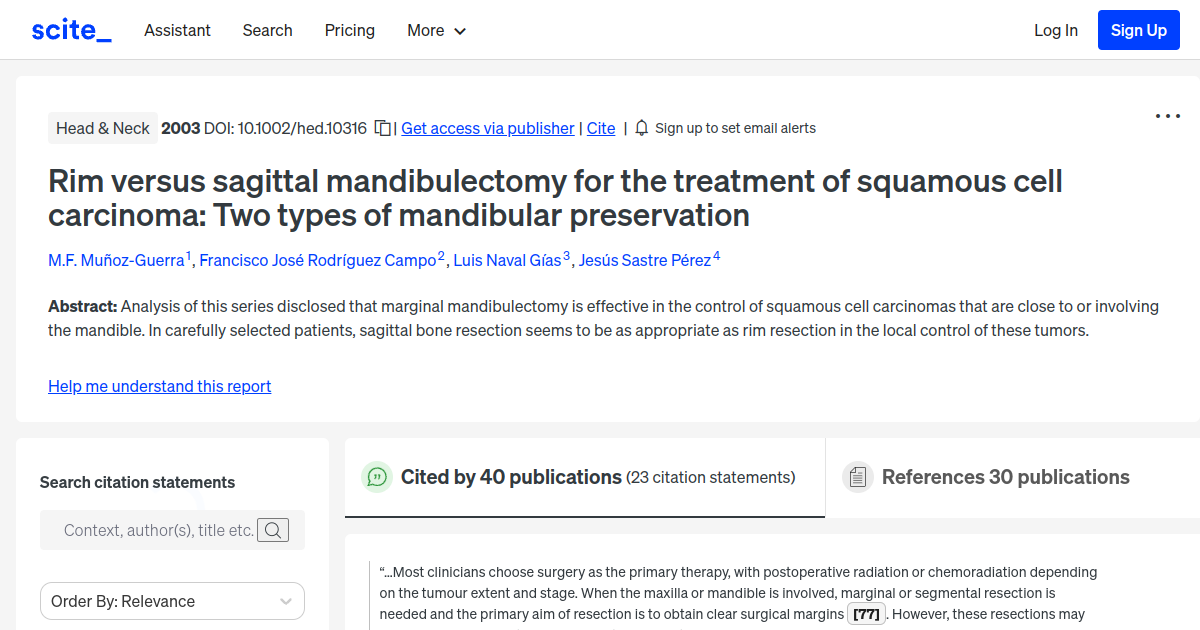Switch to the References 30 publications tab
The height and width of the screenshot is (630, 1200).
pos(1005,477)
